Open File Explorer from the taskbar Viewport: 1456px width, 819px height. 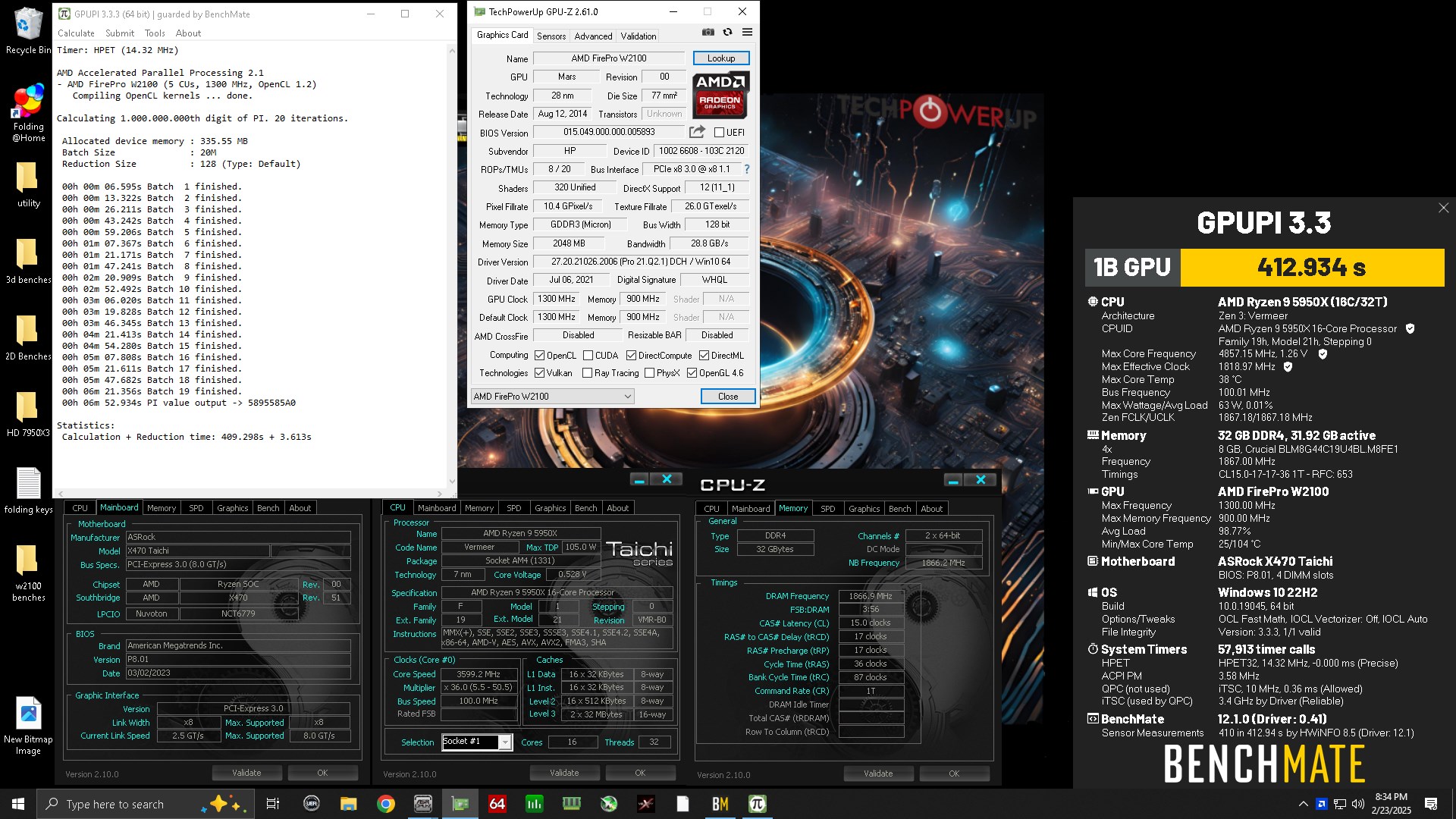coord(348,804)
